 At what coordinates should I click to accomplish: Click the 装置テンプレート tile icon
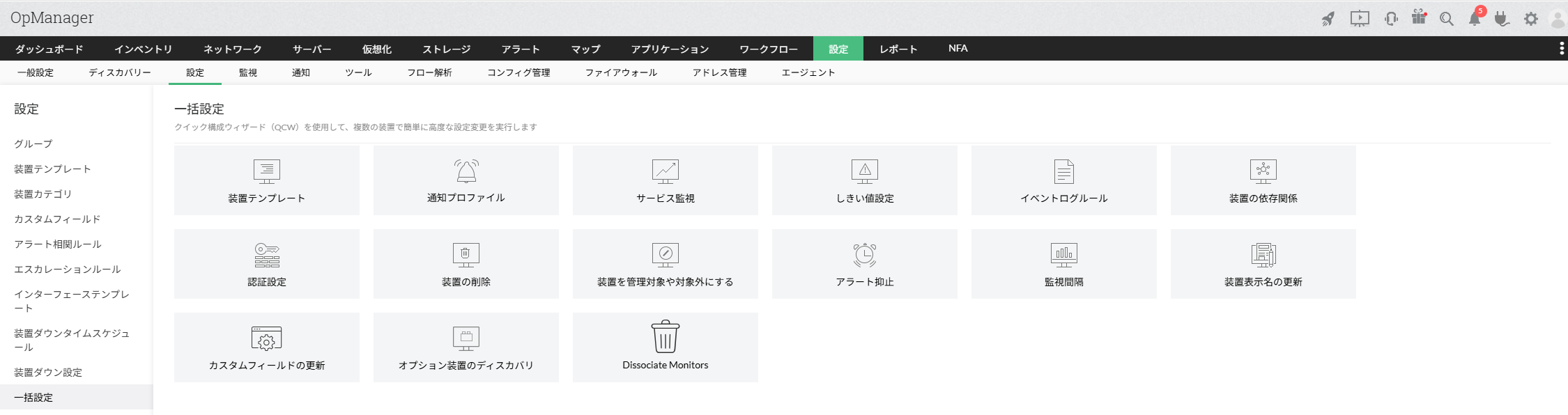point(267,171)
